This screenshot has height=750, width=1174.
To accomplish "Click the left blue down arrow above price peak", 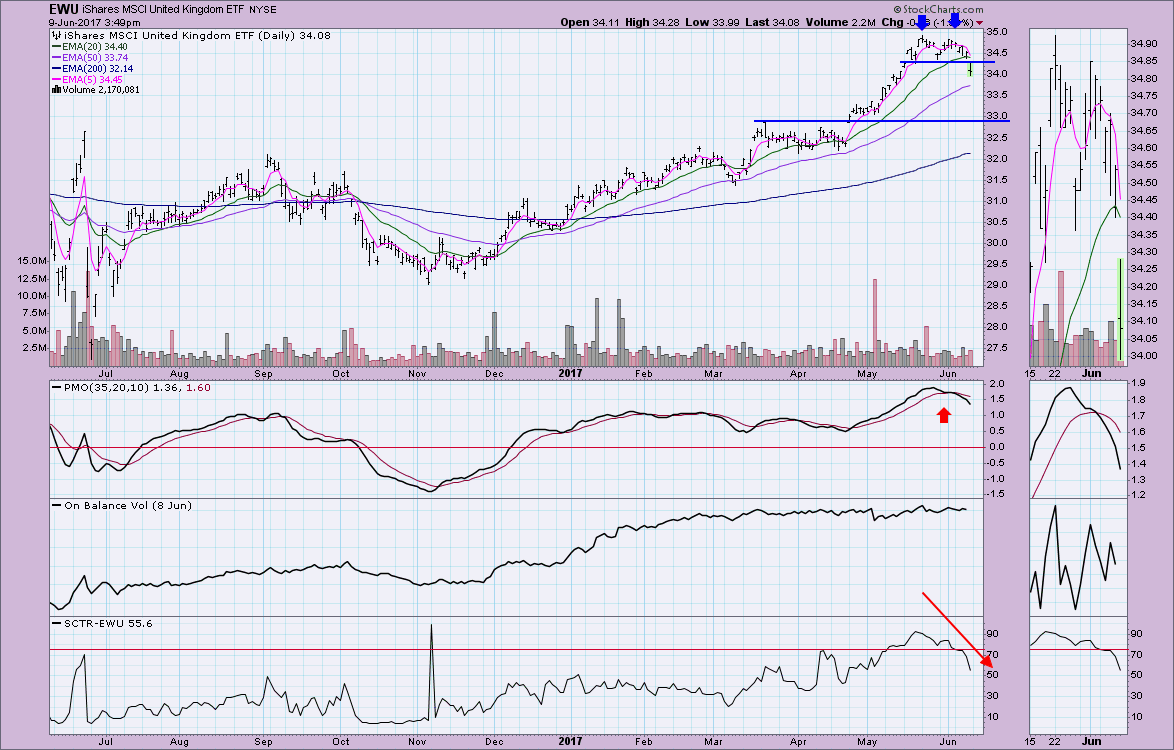I will (921, 21).
